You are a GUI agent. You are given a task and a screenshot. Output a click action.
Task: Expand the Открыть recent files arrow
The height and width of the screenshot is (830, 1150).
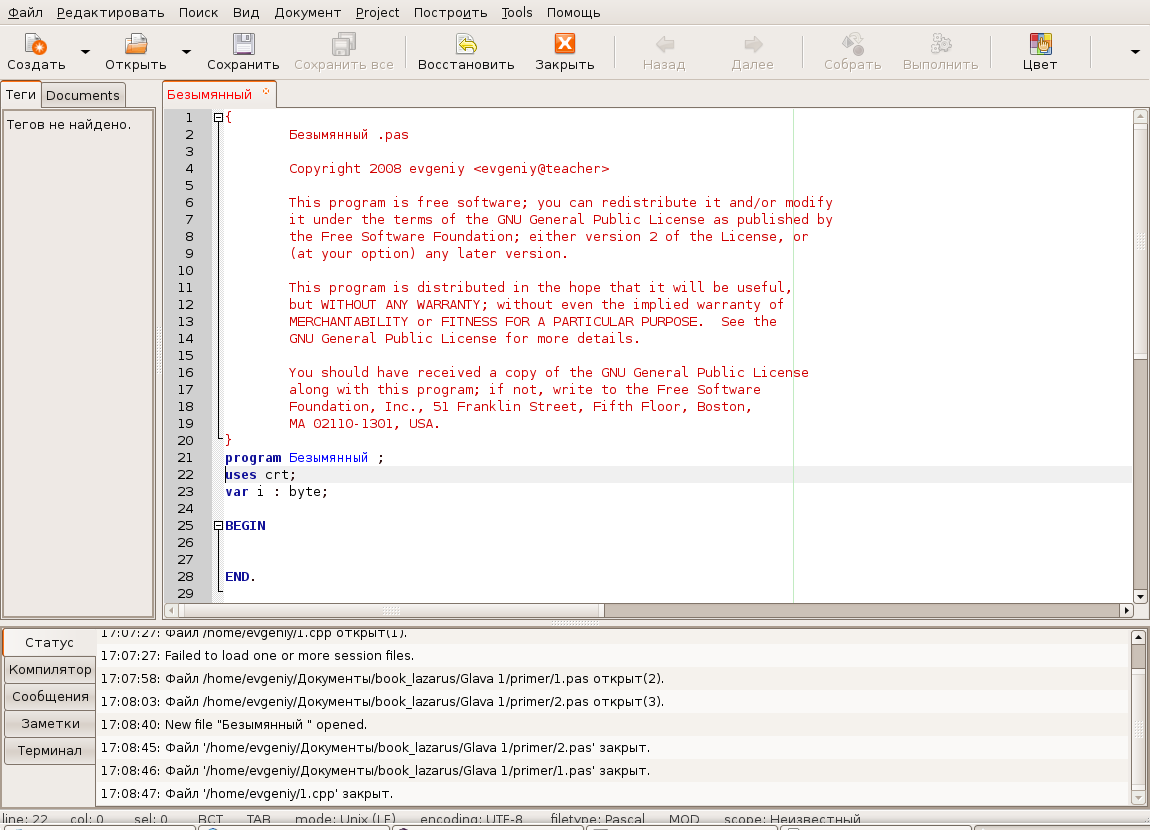tap(186, 51)
